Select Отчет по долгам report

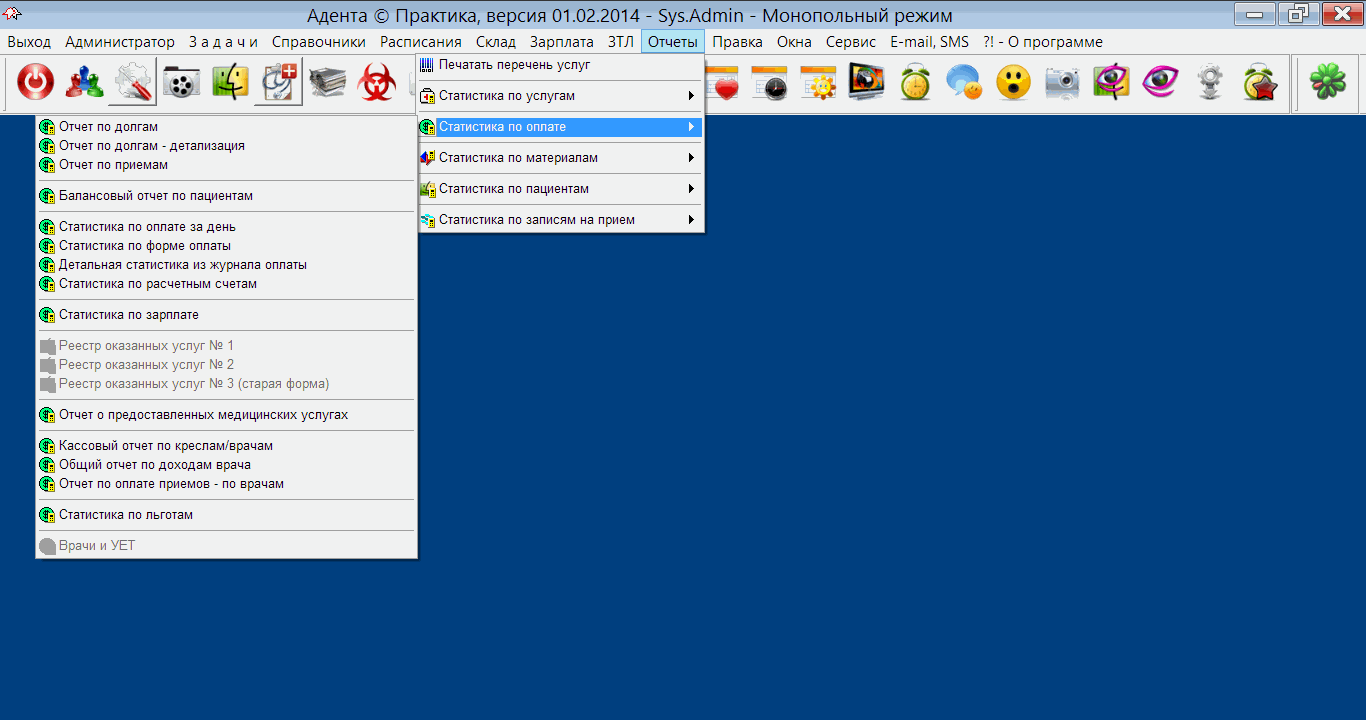click(x=108, y=127)
